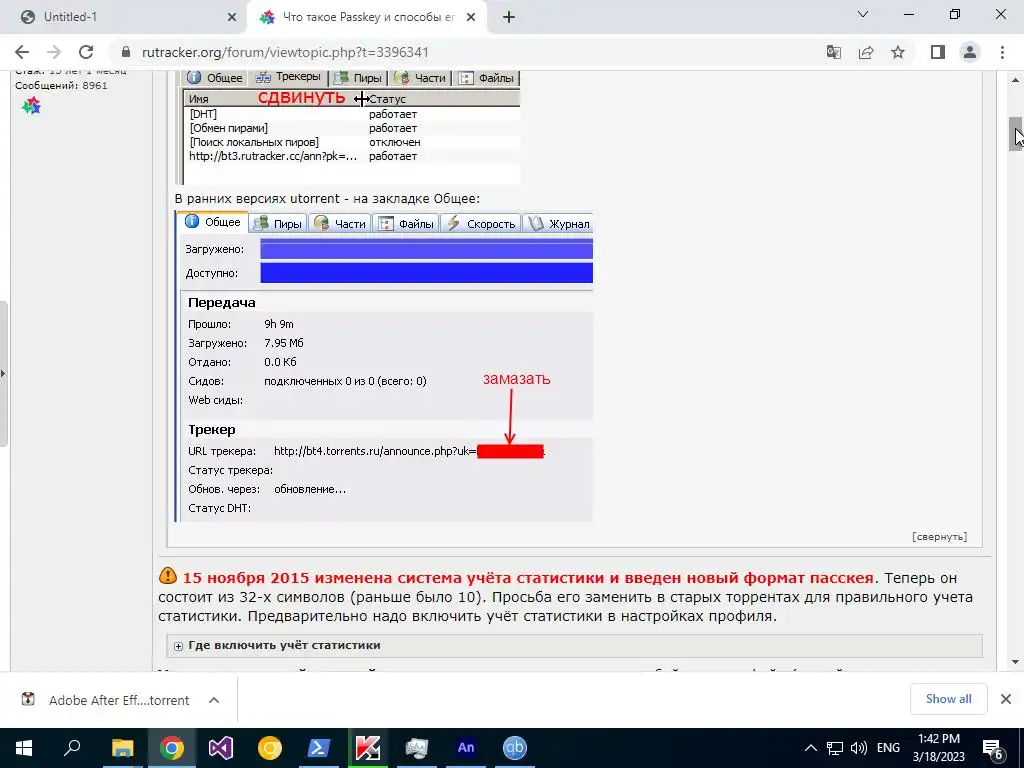Open Windows taskbar search

[72, 748]
